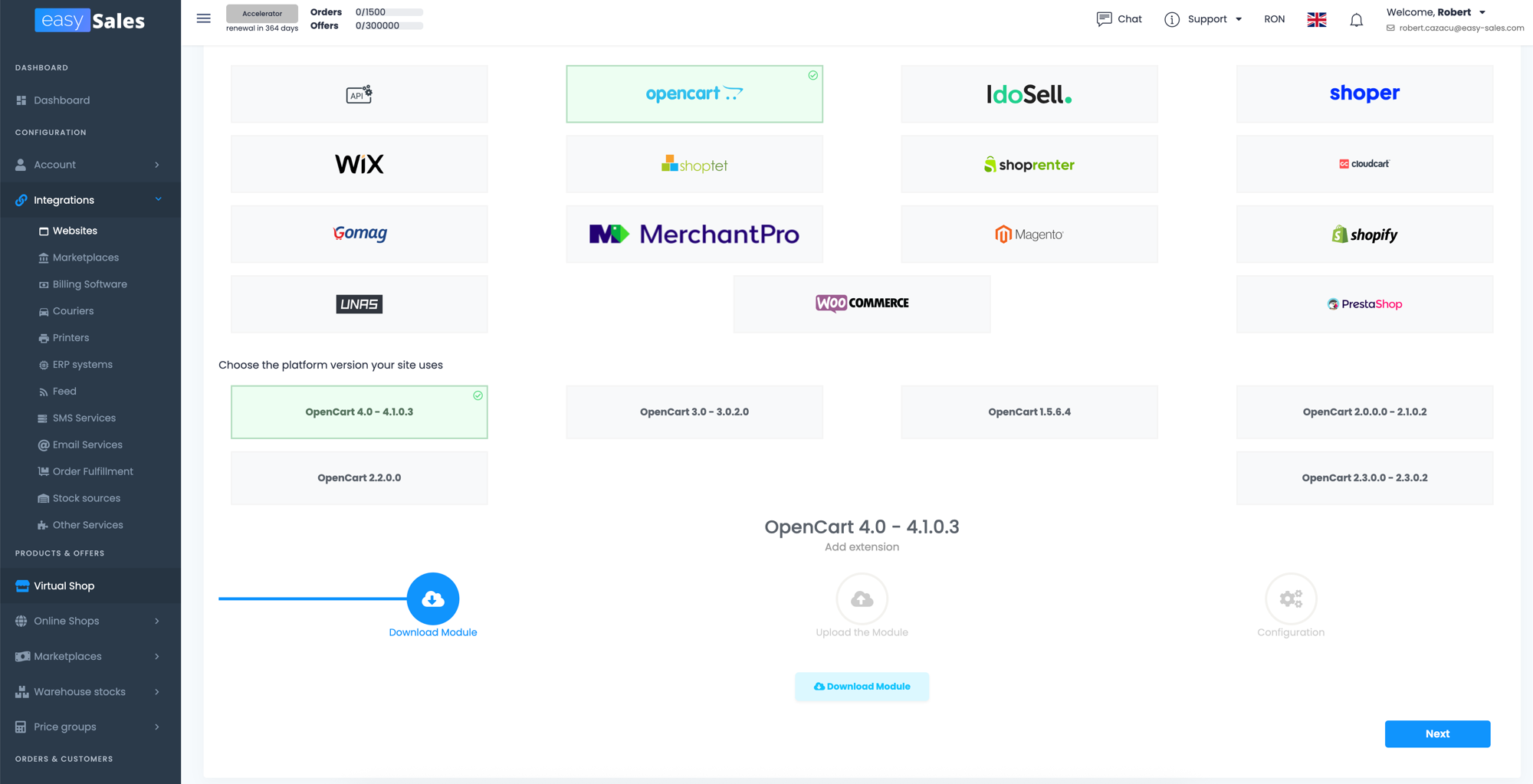Open Marketplaces under Integrations
The height and width of the screenshot is (784, 1533).
[85, 258]
